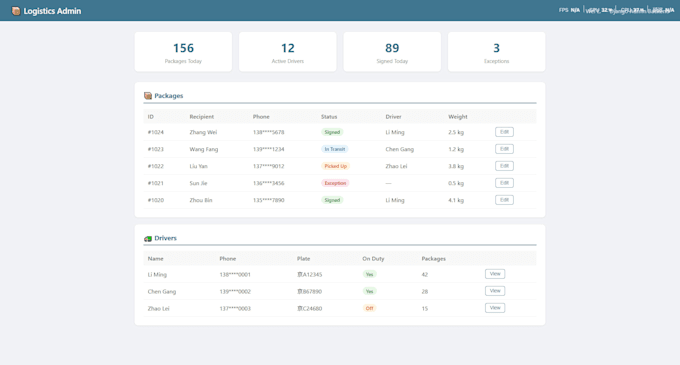The width and height of the screenshot is (680, 365).
Task: Click recipient name Liu Yan
Action: click(x=199, y=166)
